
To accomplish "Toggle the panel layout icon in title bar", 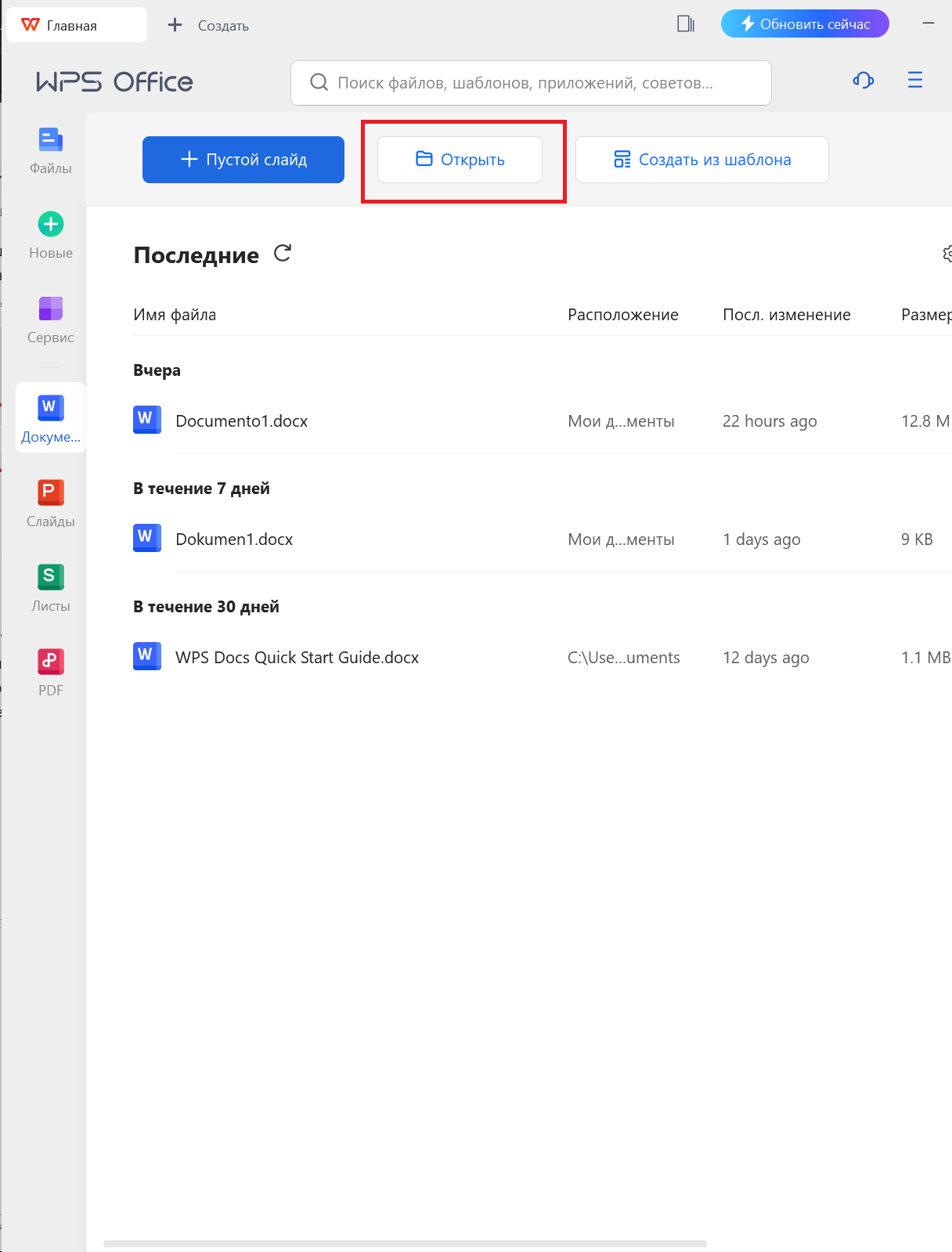I will (686, 24).
